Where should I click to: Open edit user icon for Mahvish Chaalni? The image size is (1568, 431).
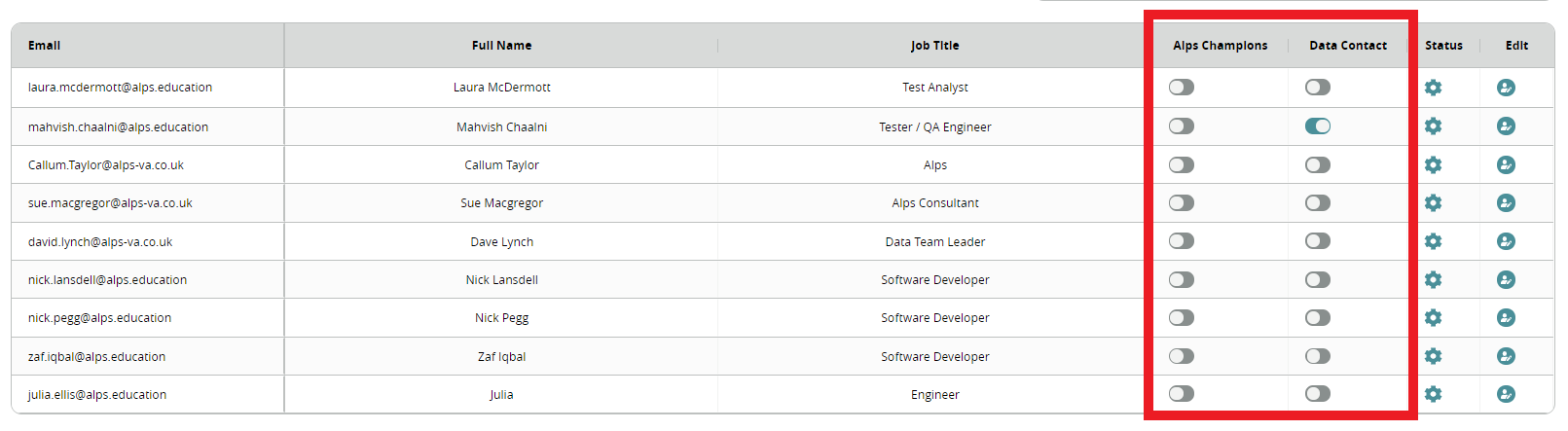[x=1506, y=126]
